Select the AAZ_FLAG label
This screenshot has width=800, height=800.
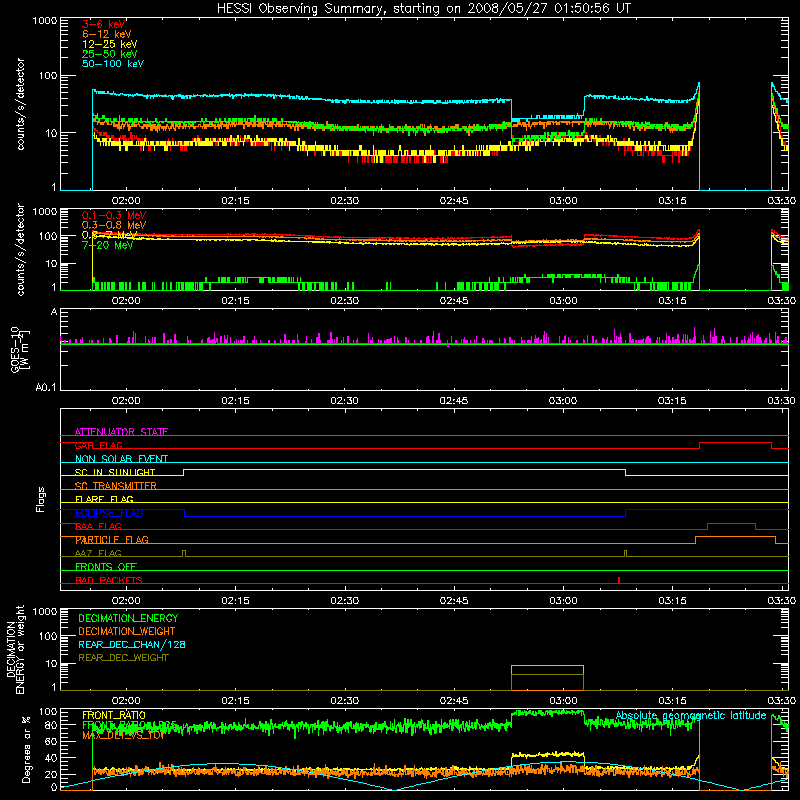(x=98, y=553)
